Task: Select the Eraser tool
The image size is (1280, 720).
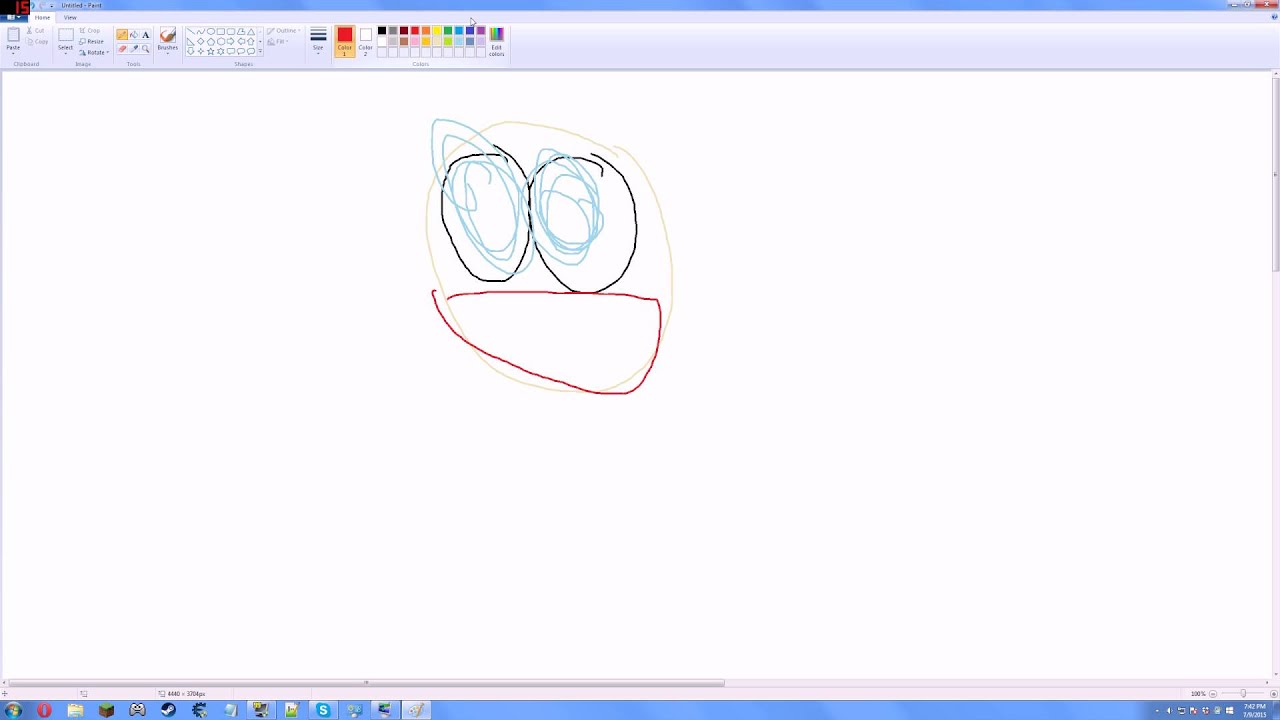Action: (x=122, y=49)
